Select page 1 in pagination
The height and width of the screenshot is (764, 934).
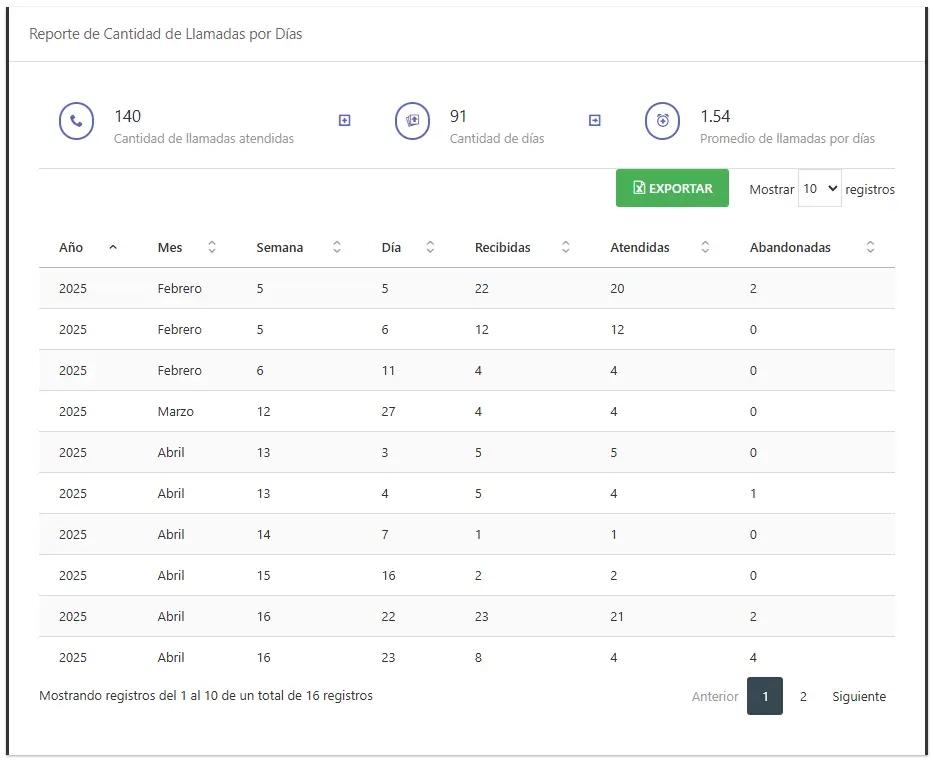pos(765,696)
